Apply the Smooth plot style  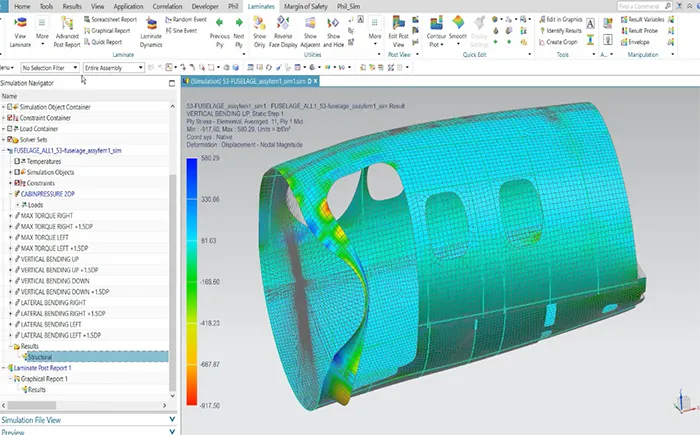click(x=458, y=28)
